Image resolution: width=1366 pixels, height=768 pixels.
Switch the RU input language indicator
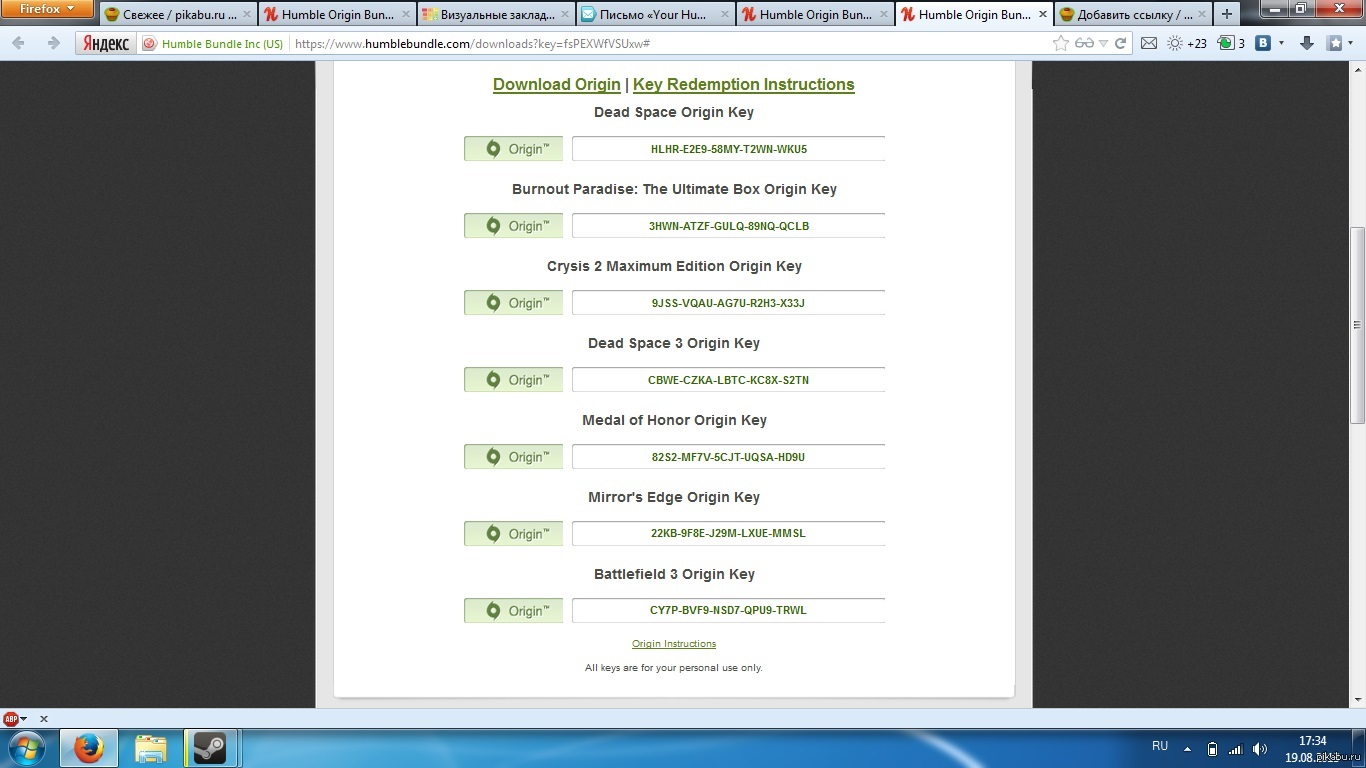tap(1160, 746)
